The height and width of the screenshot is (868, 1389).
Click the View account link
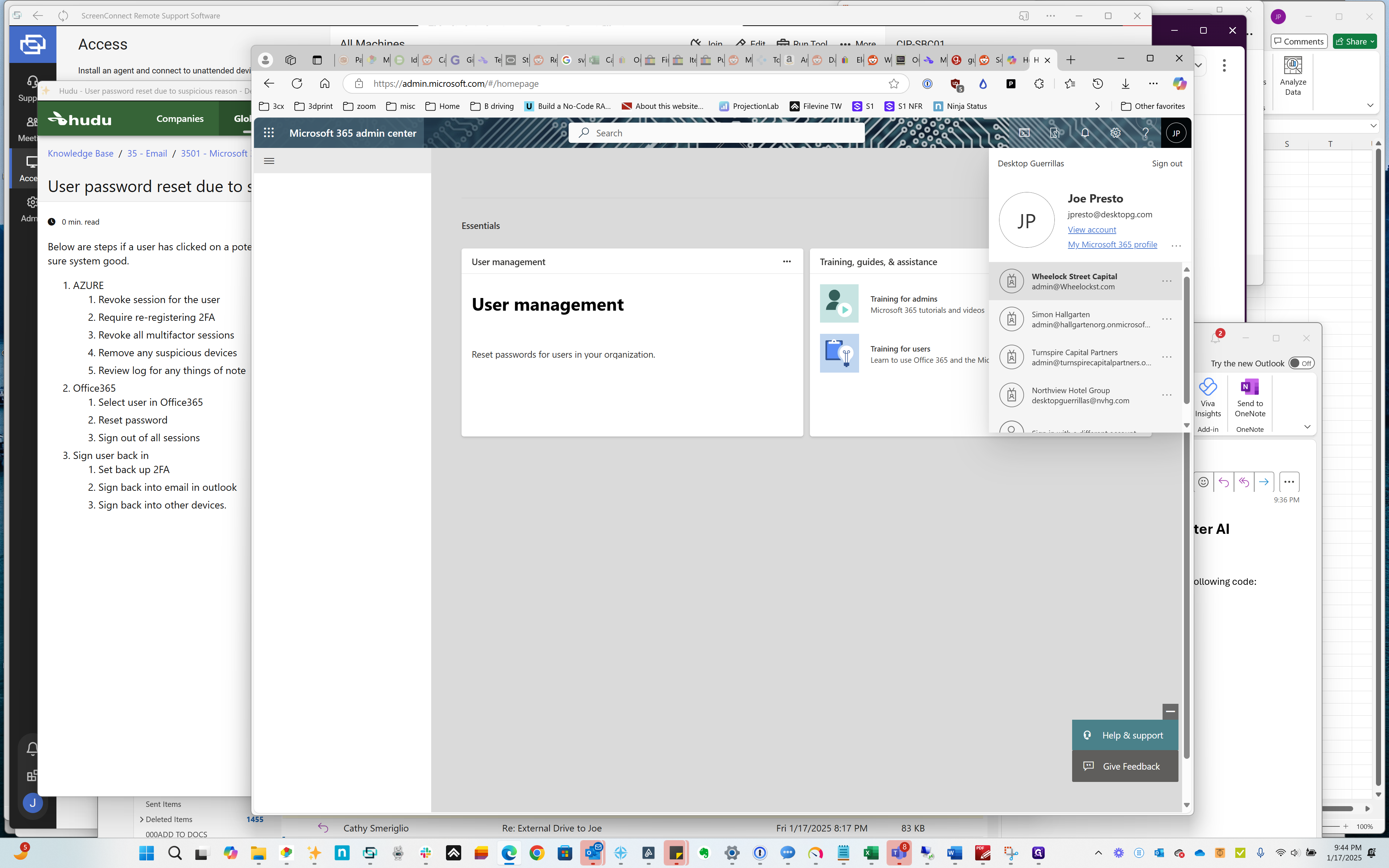point(1092,230)
